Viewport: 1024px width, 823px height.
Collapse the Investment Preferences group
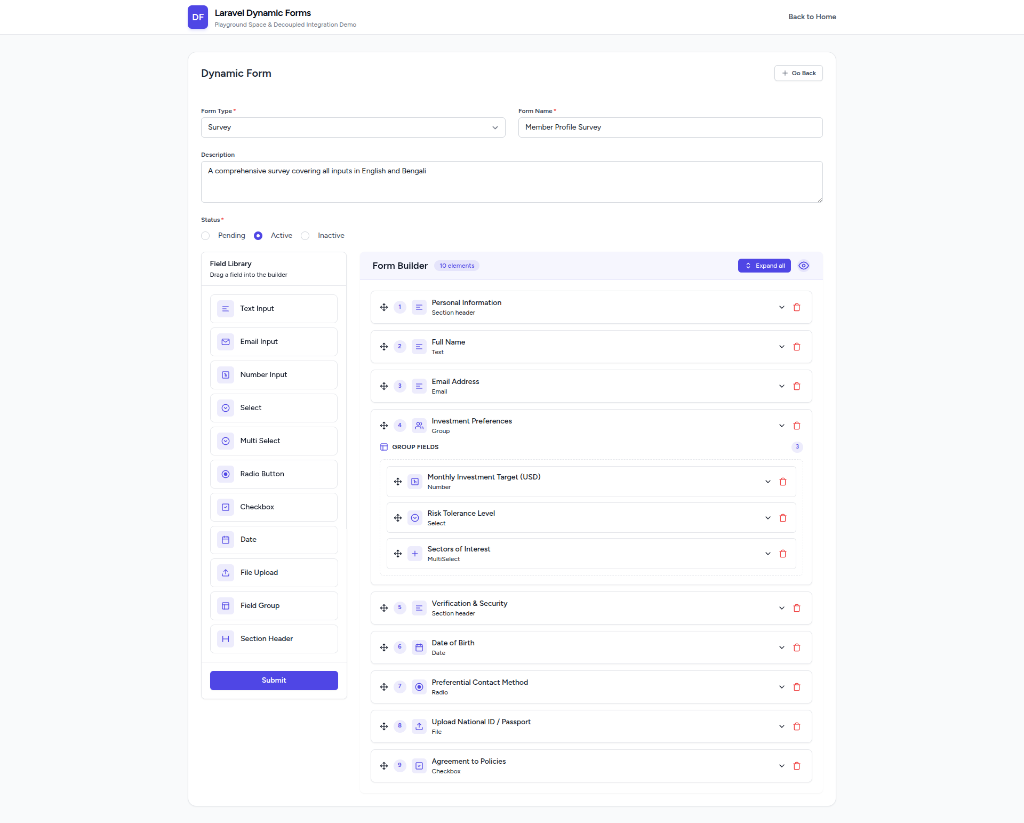pos(782,426)
